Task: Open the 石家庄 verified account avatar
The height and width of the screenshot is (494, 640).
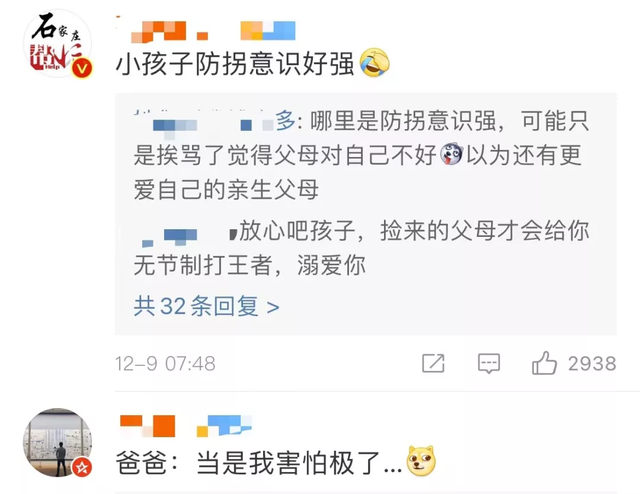Action: point(58,44)
